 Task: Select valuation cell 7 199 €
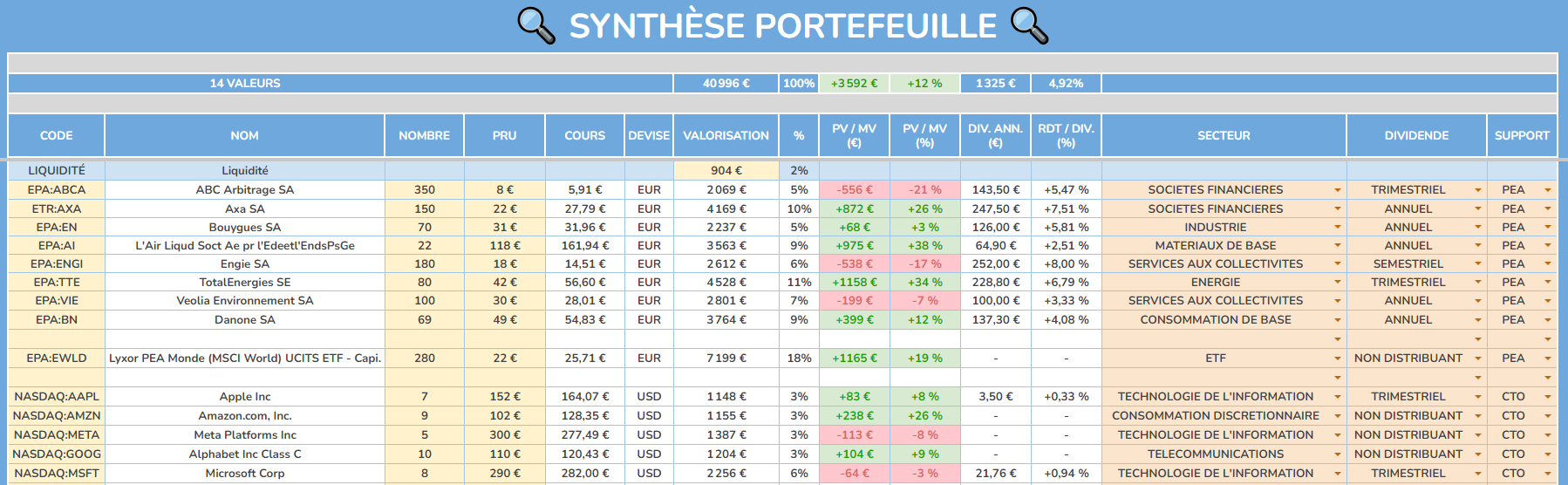(x=726, y=359)
